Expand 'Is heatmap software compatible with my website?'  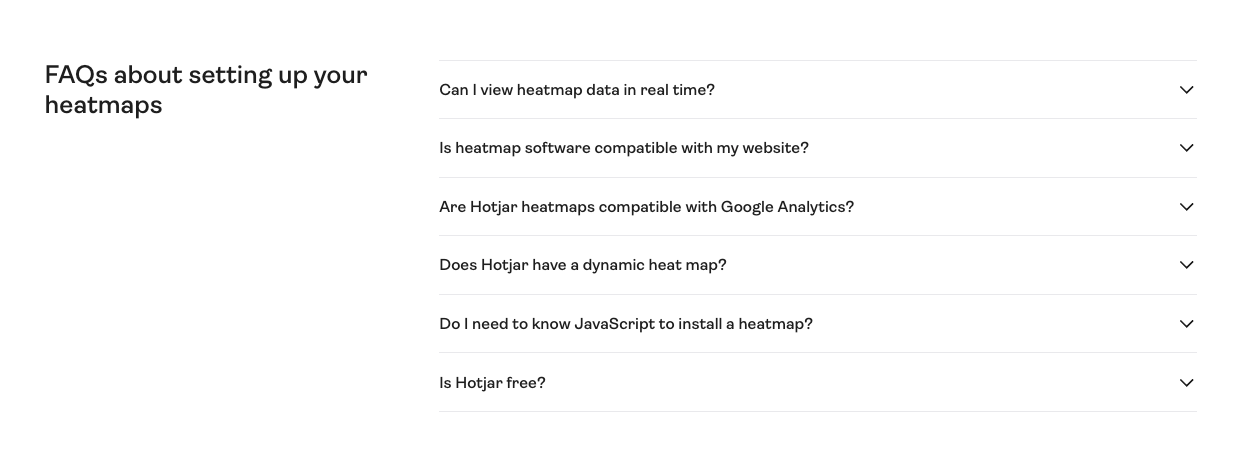(x=624, y=148)
